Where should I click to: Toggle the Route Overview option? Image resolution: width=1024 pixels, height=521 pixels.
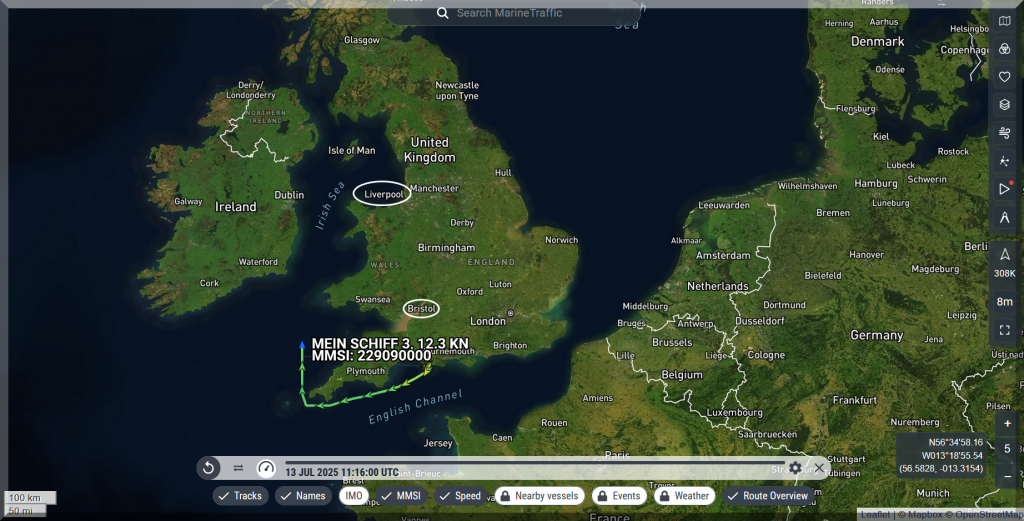coord(767,496)
